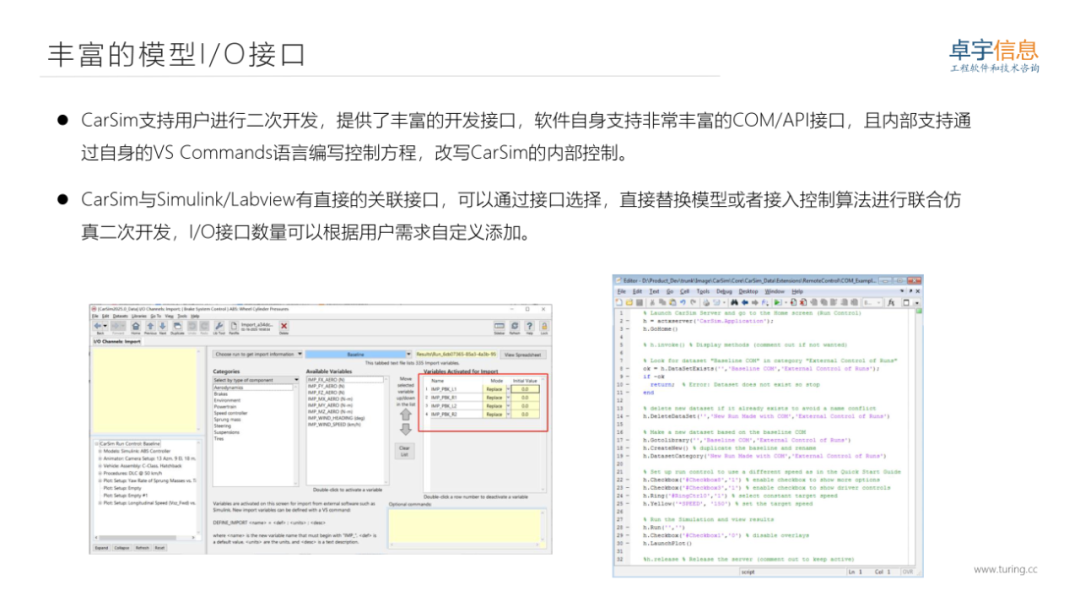The image size is (1080, 607).
Task: Click the Home icon in CarSim toolbar
Action: point(136,326)
